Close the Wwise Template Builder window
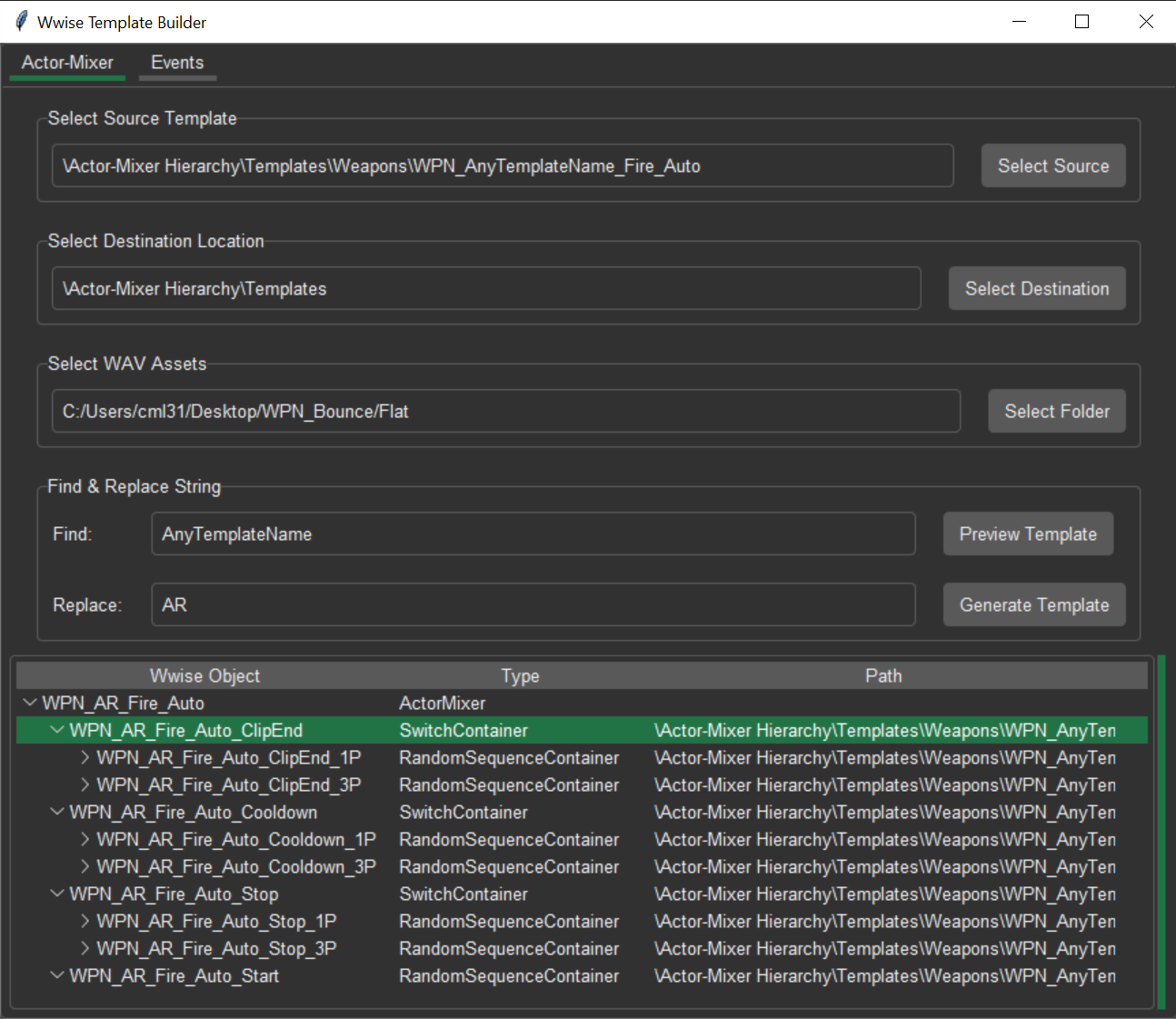Image resolution: width=1176 pixels, height=1019 pixels. click(1146, 21)
